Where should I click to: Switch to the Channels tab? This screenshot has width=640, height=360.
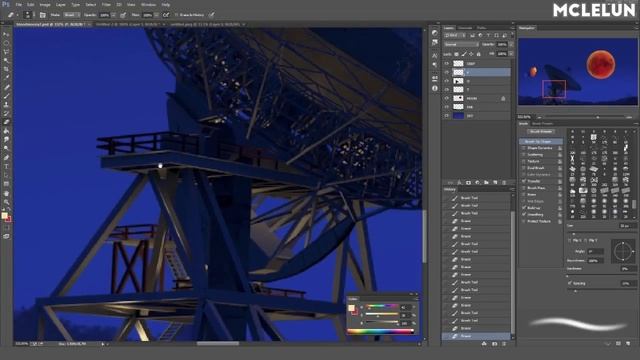point(464,28)
